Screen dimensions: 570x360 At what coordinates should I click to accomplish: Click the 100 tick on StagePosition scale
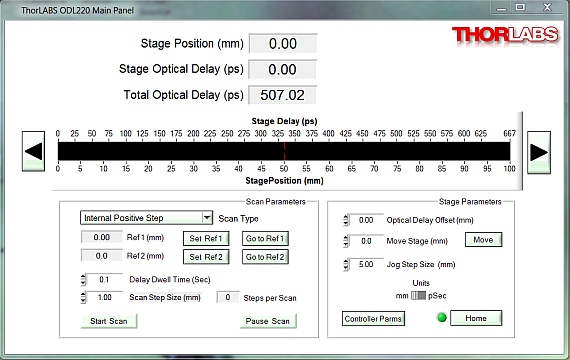tap(509, 168)
